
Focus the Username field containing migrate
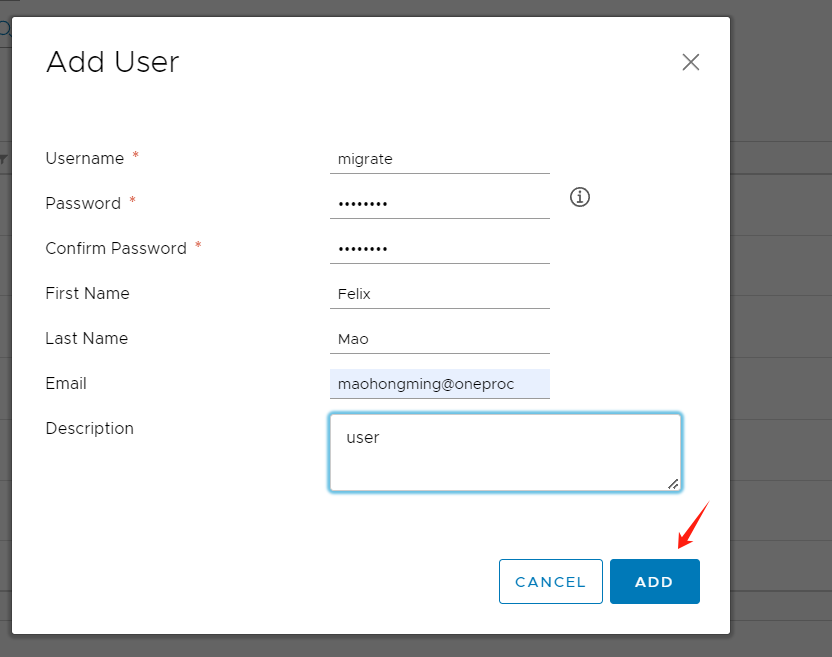[439, 159]
